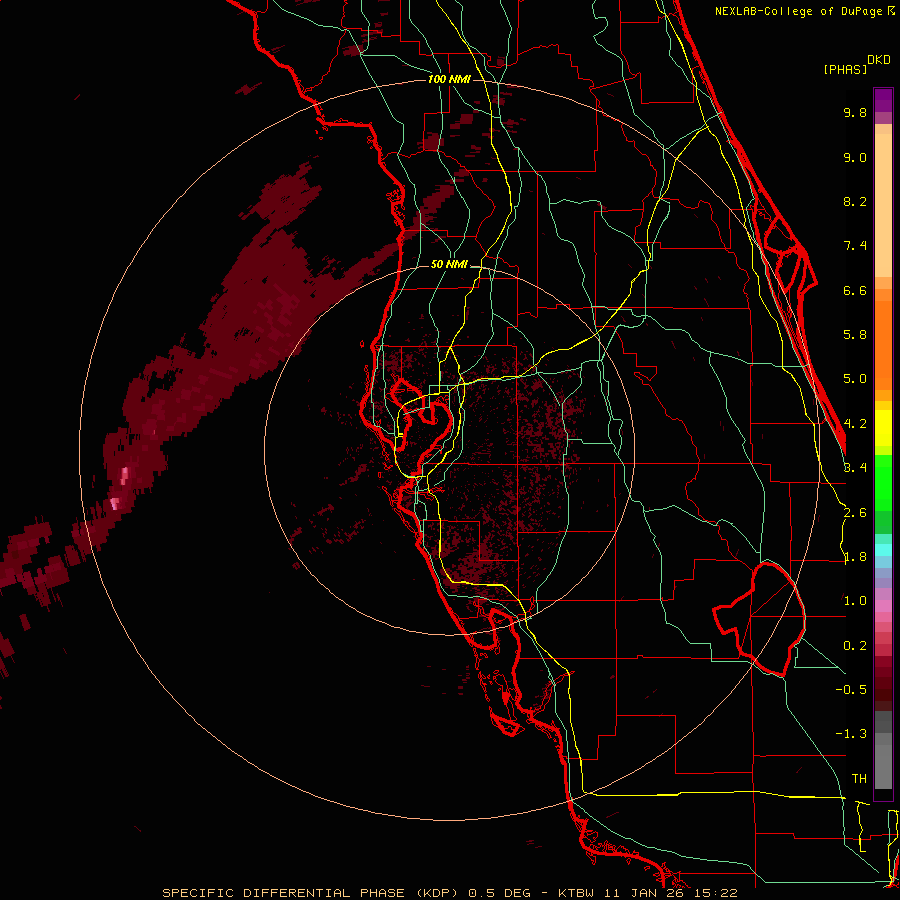Image resolution: width=900 pixels, height=900 pixels.
Task: Click the 5.8 value on the color scale
Action: coord(855,335)
